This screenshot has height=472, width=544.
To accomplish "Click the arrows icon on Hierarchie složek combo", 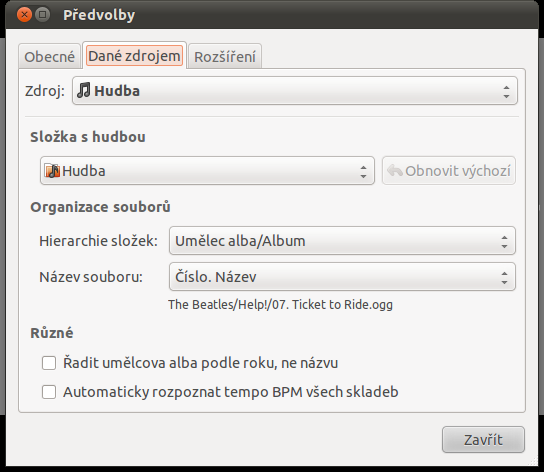I will pyautogui.click(x=504, y=242).
